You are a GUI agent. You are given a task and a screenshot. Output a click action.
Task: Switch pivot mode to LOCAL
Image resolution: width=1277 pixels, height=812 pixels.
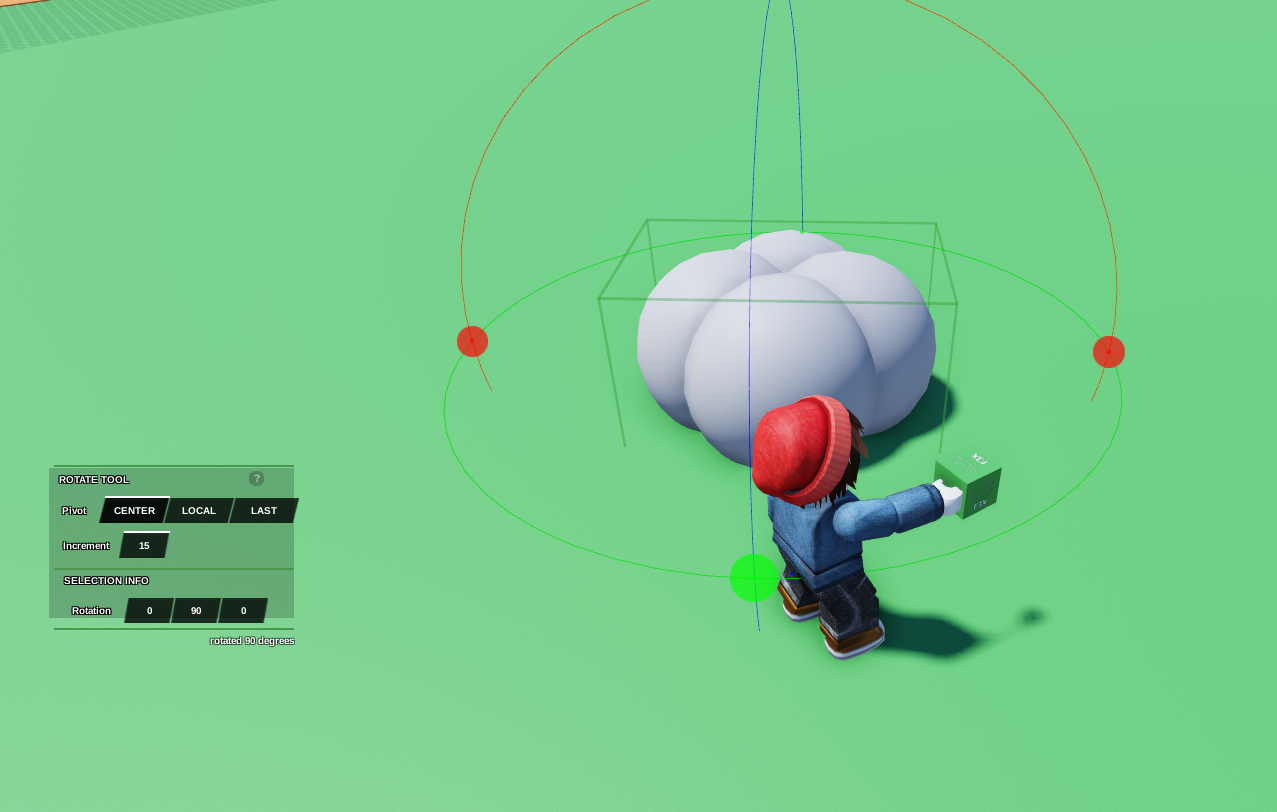click(x=199, y=511)
